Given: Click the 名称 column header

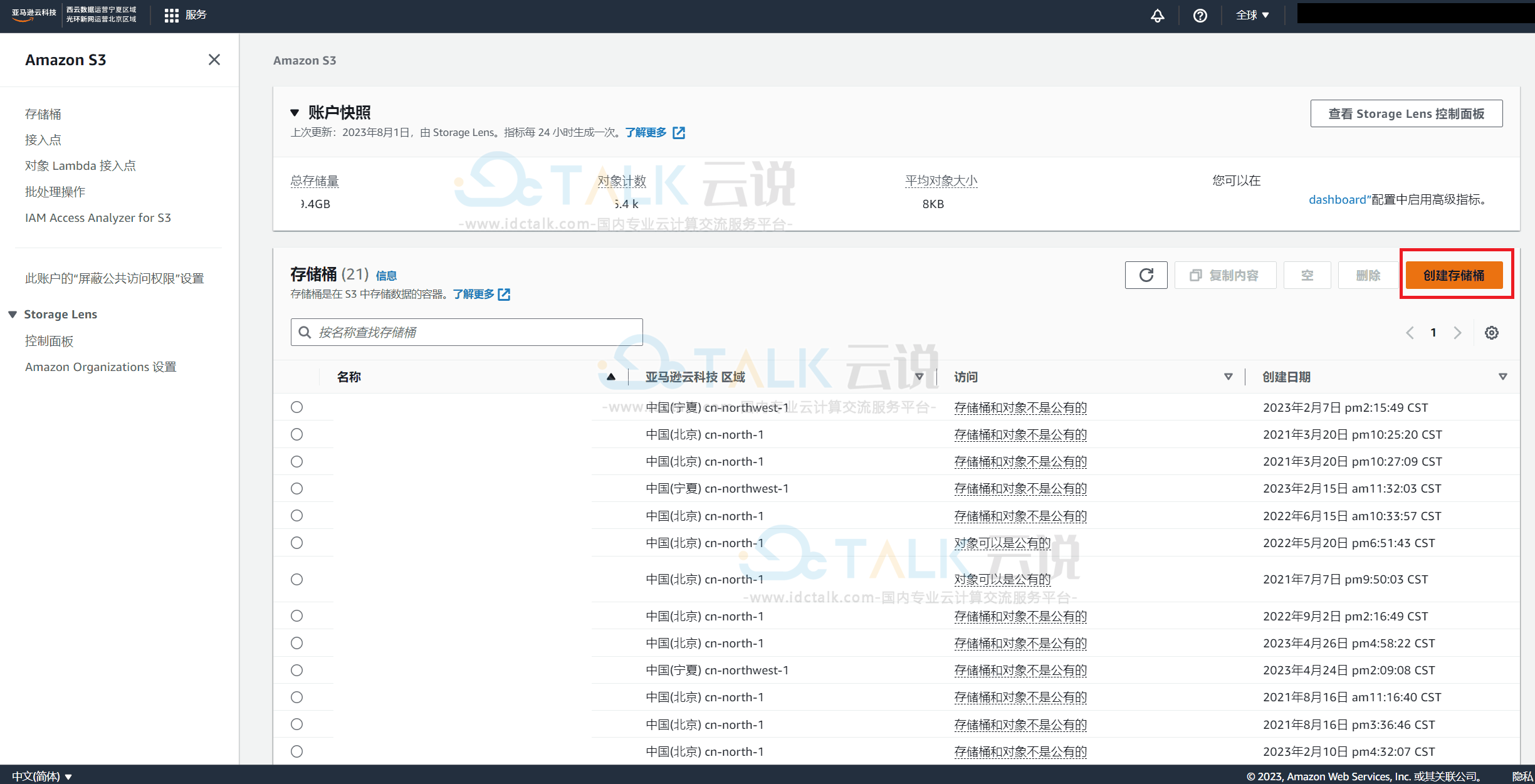Looking at the screenshot, I should (x=348, y=377).
